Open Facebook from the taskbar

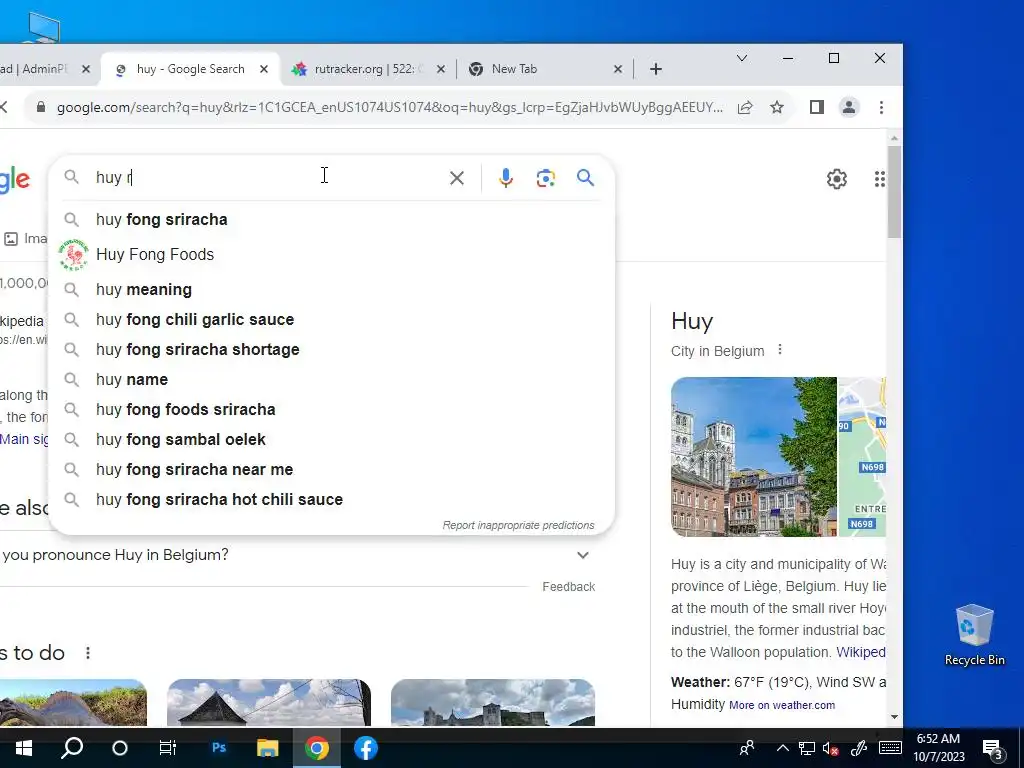point(366,748)
